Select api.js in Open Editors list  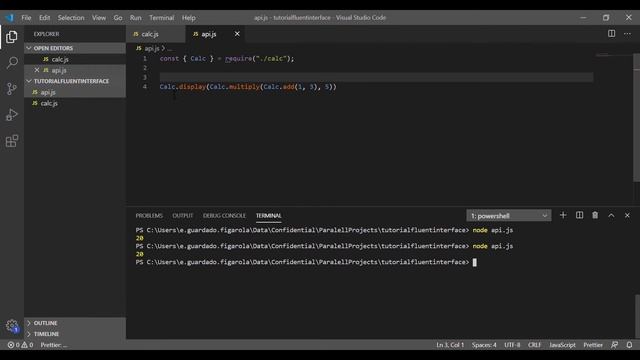click(75, 70)
